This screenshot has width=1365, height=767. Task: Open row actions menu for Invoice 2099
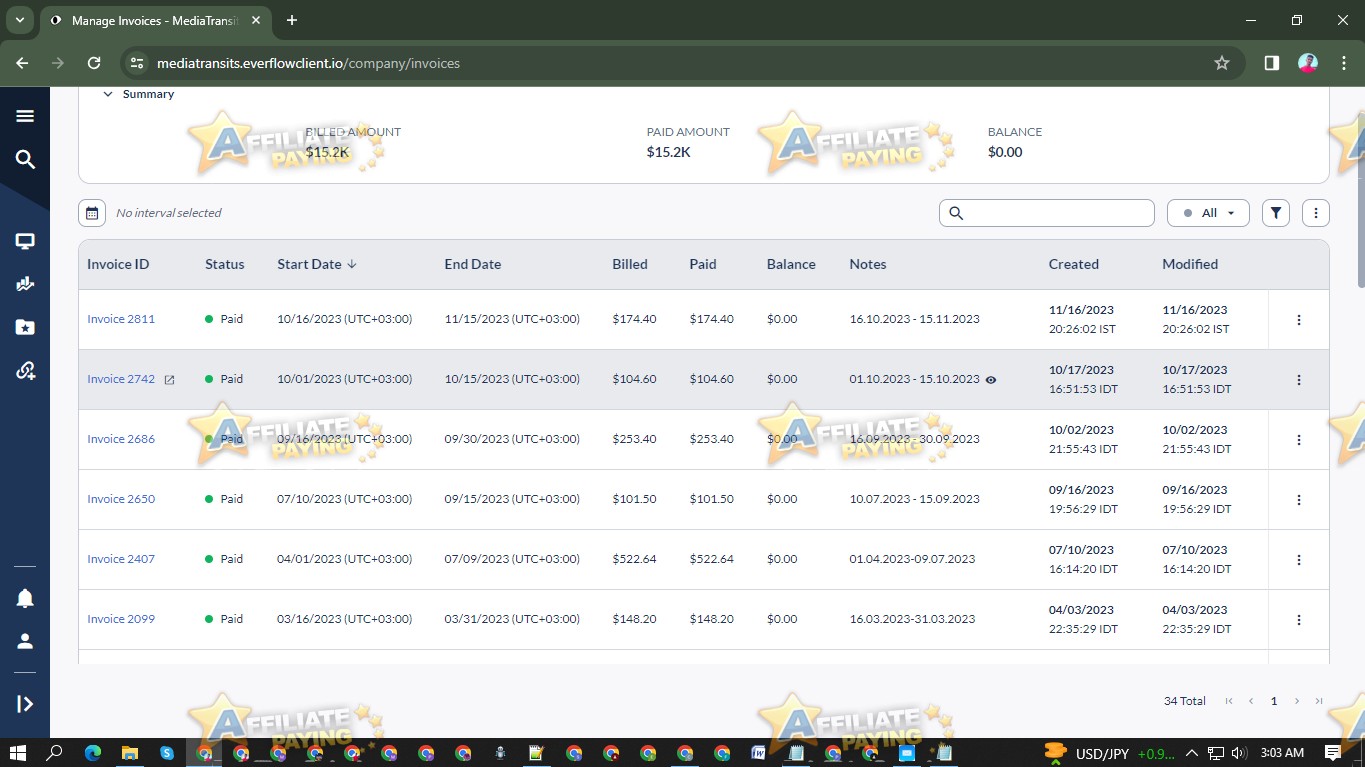[x=1299, y=620]
